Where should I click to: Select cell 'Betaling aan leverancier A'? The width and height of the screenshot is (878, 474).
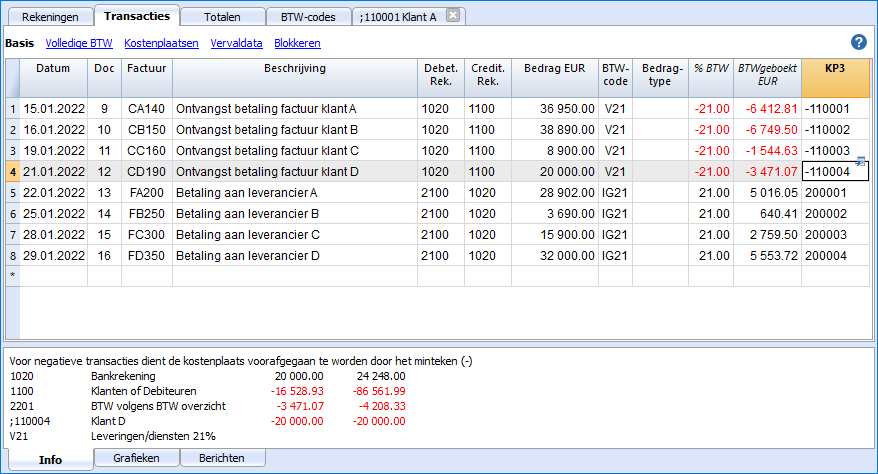[295, 193]
